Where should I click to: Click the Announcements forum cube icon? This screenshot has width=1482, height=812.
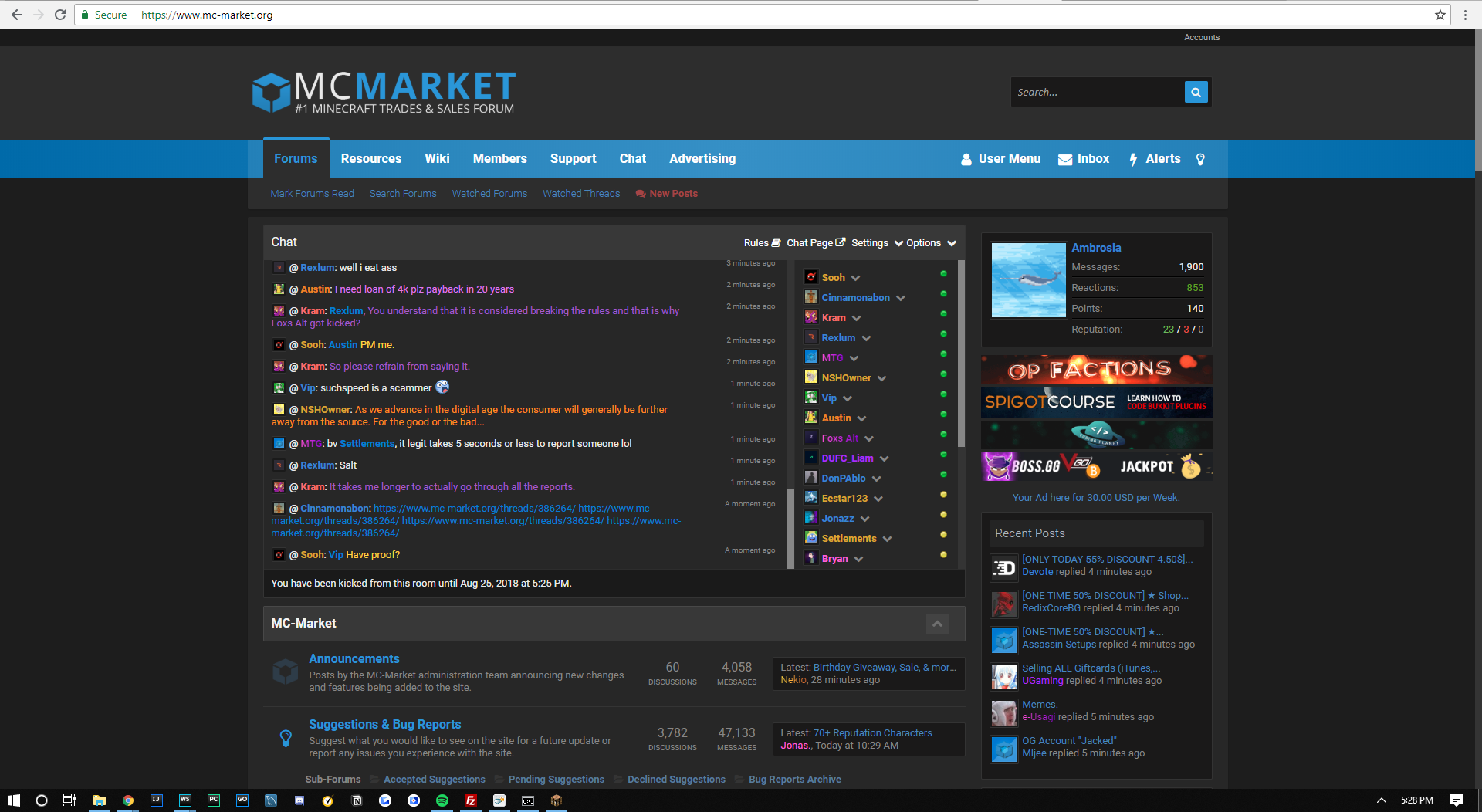[286, 672]
